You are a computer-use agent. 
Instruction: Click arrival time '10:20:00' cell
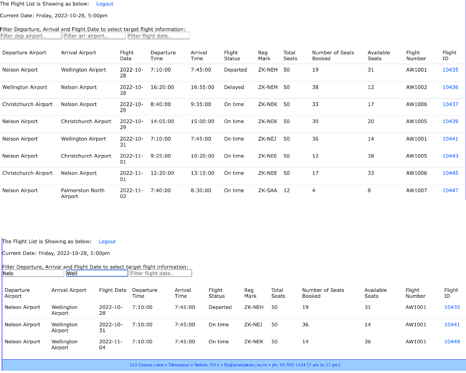click(202, 156)
